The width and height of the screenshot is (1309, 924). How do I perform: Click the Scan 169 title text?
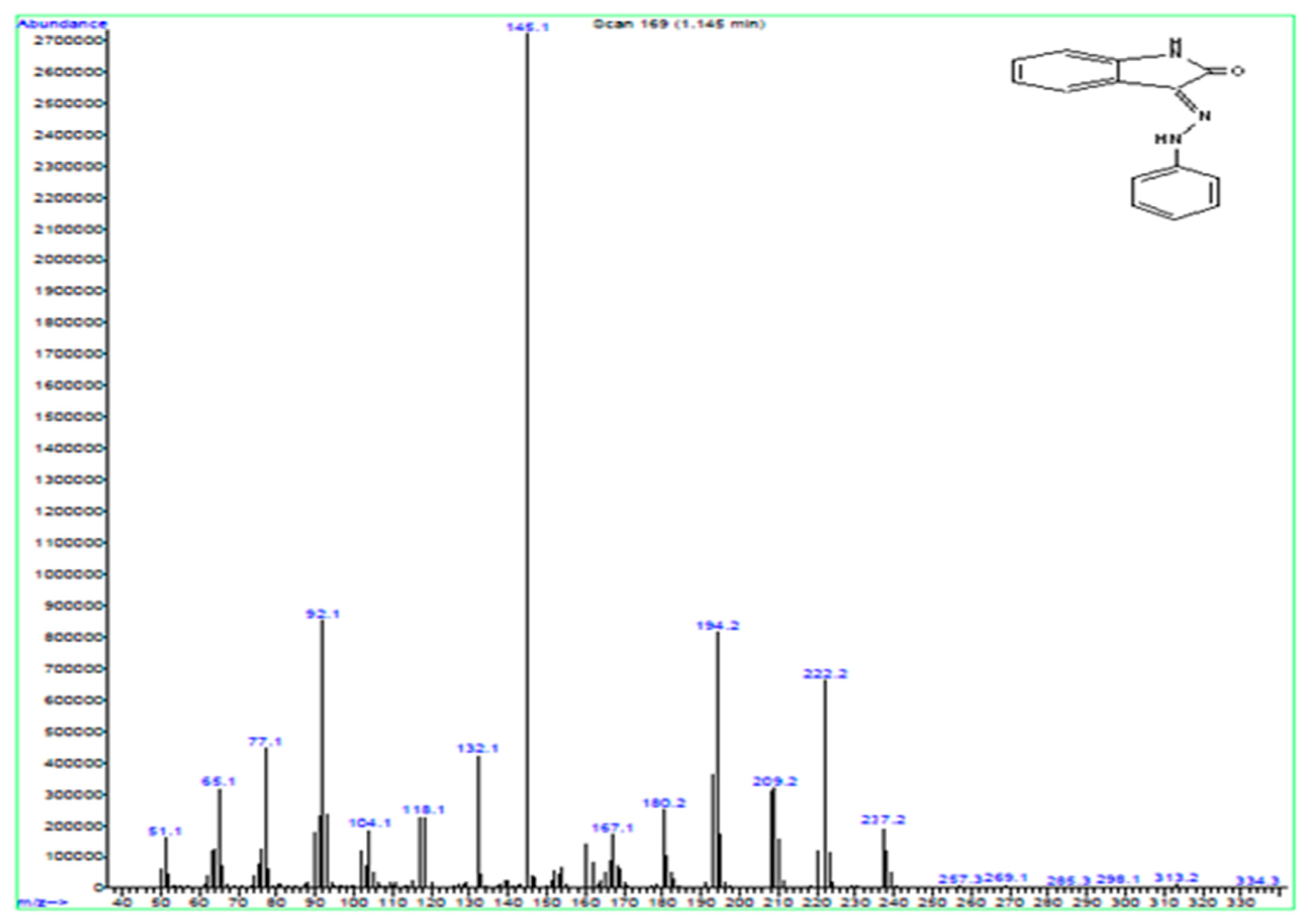click(679, 24)
